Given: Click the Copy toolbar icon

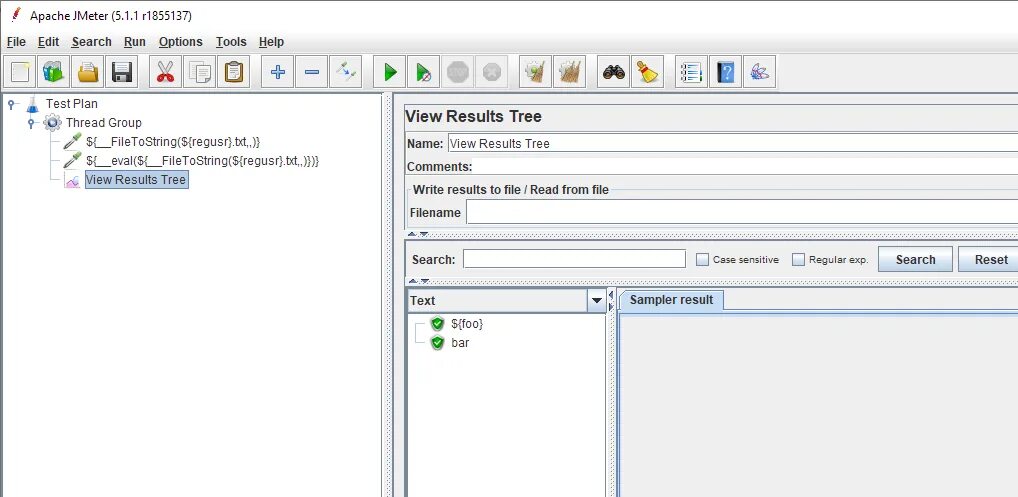Looking at the screenshot, I should [199, 71].
